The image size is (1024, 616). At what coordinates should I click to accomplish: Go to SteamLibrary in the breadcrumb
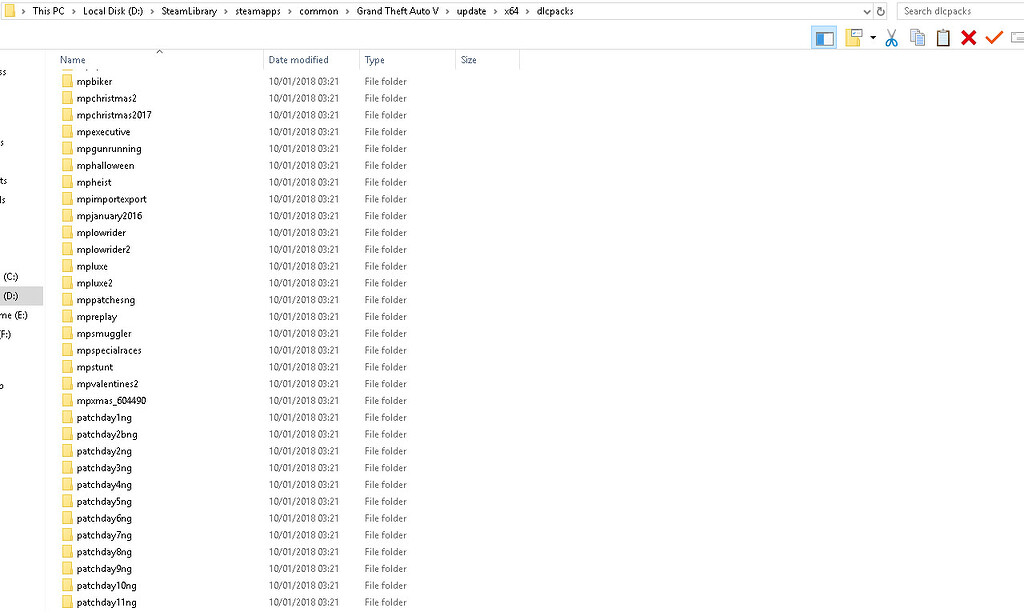point(189,11)
